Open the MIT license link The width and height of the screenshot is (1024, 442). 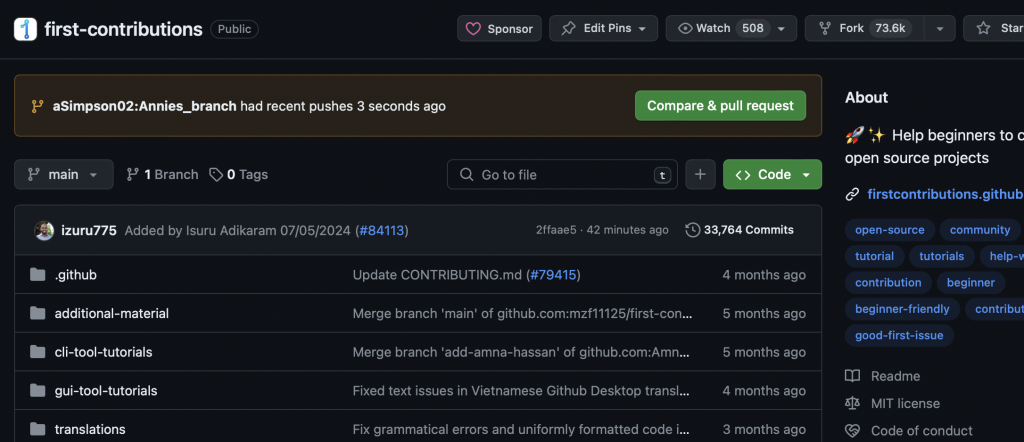pyautogui.click(x=905, y=403)
